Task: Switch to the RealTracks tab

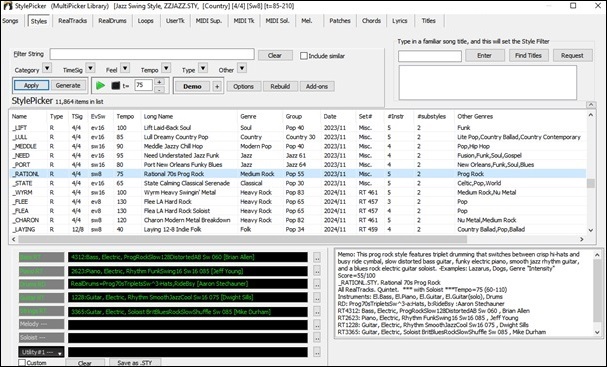Action: point(72,21)
